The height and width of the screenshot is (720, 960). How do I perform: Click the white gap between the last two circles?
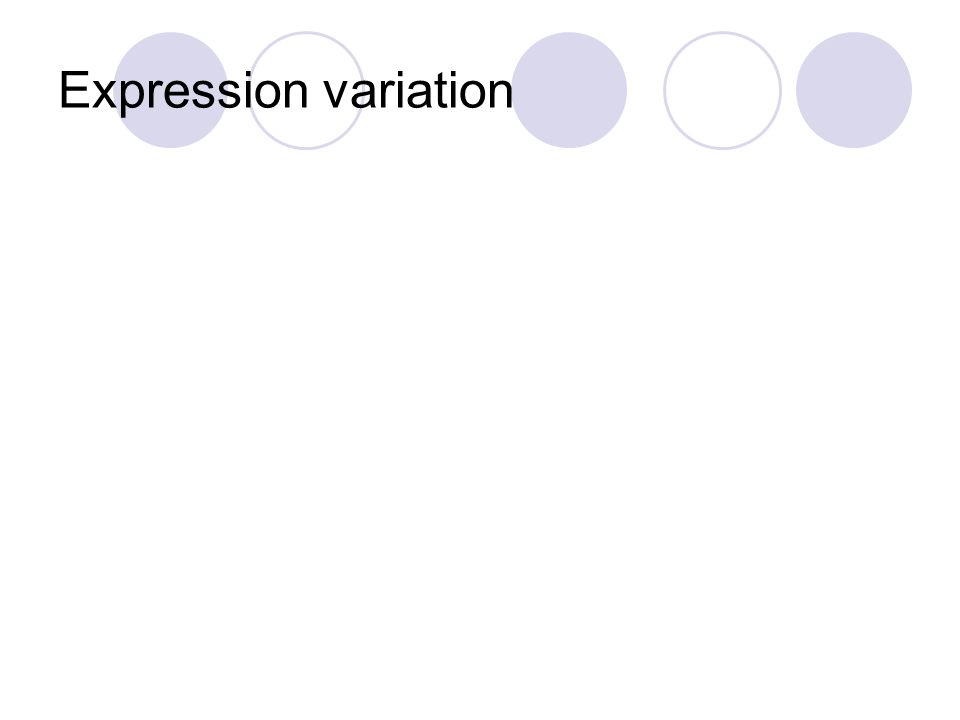coord(789,90)
